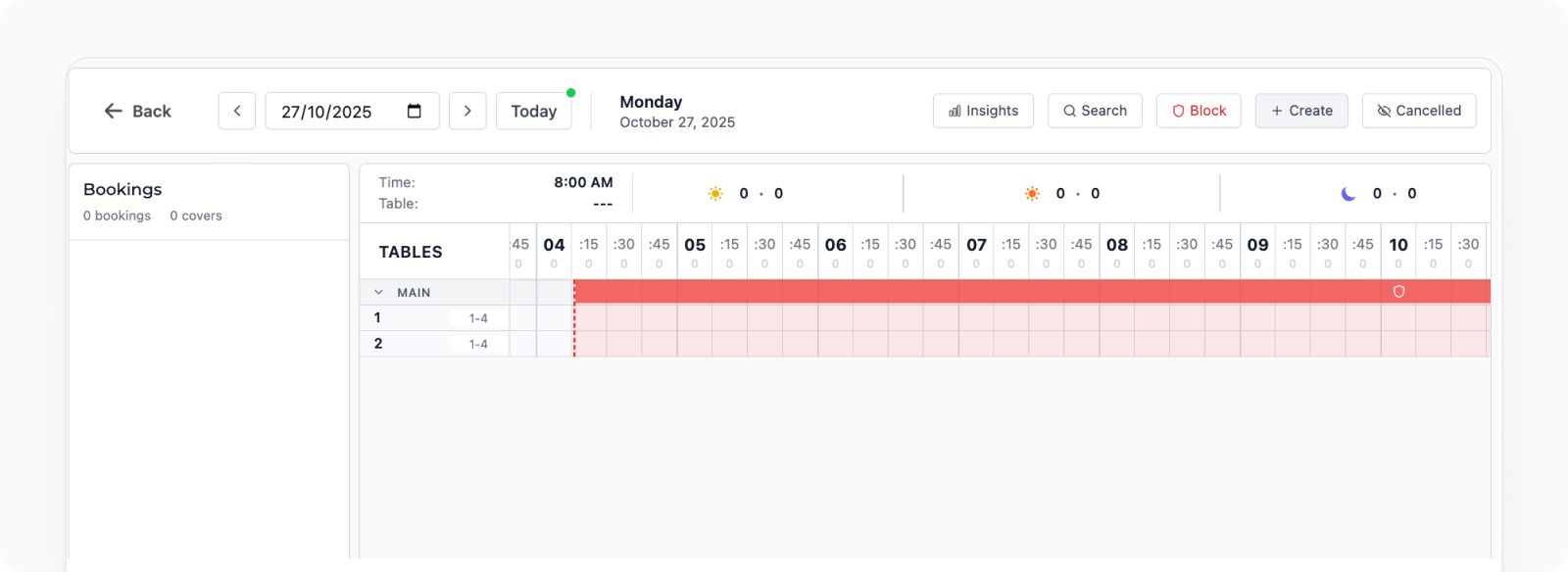This screenshot has width=1568, height=572.
Task: Collapse the MAIN table section
Action: pyautogui.click(x=378, y=292)
